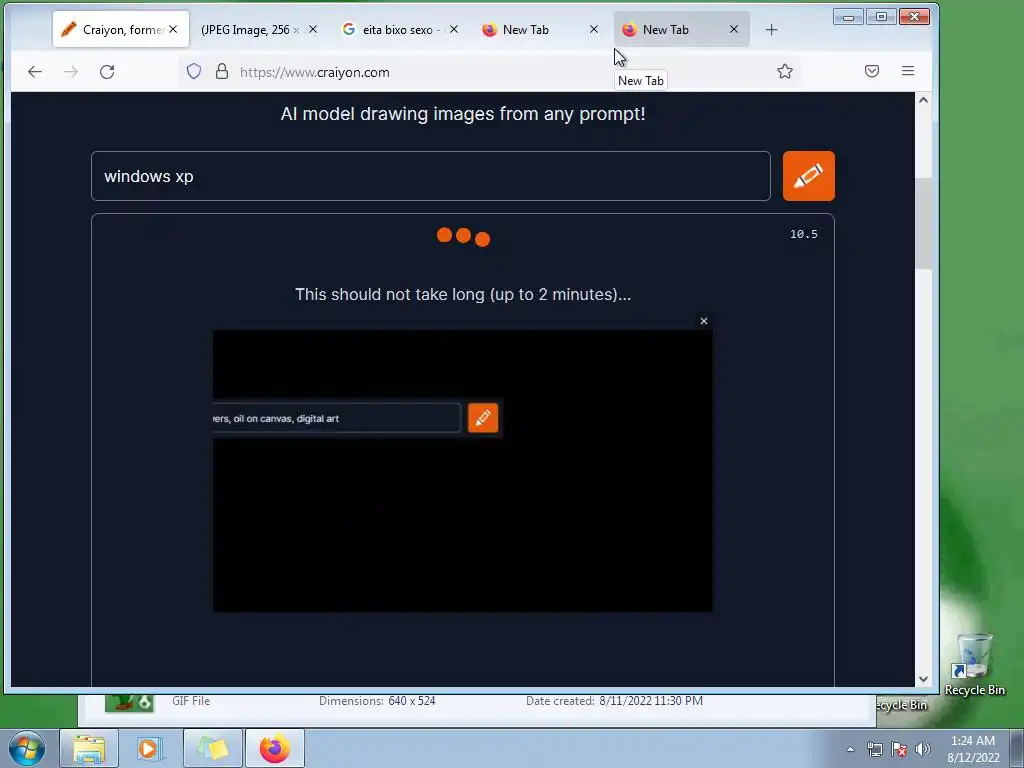Click the yellow-green taskbar program icon

click(x=213, y=749)
